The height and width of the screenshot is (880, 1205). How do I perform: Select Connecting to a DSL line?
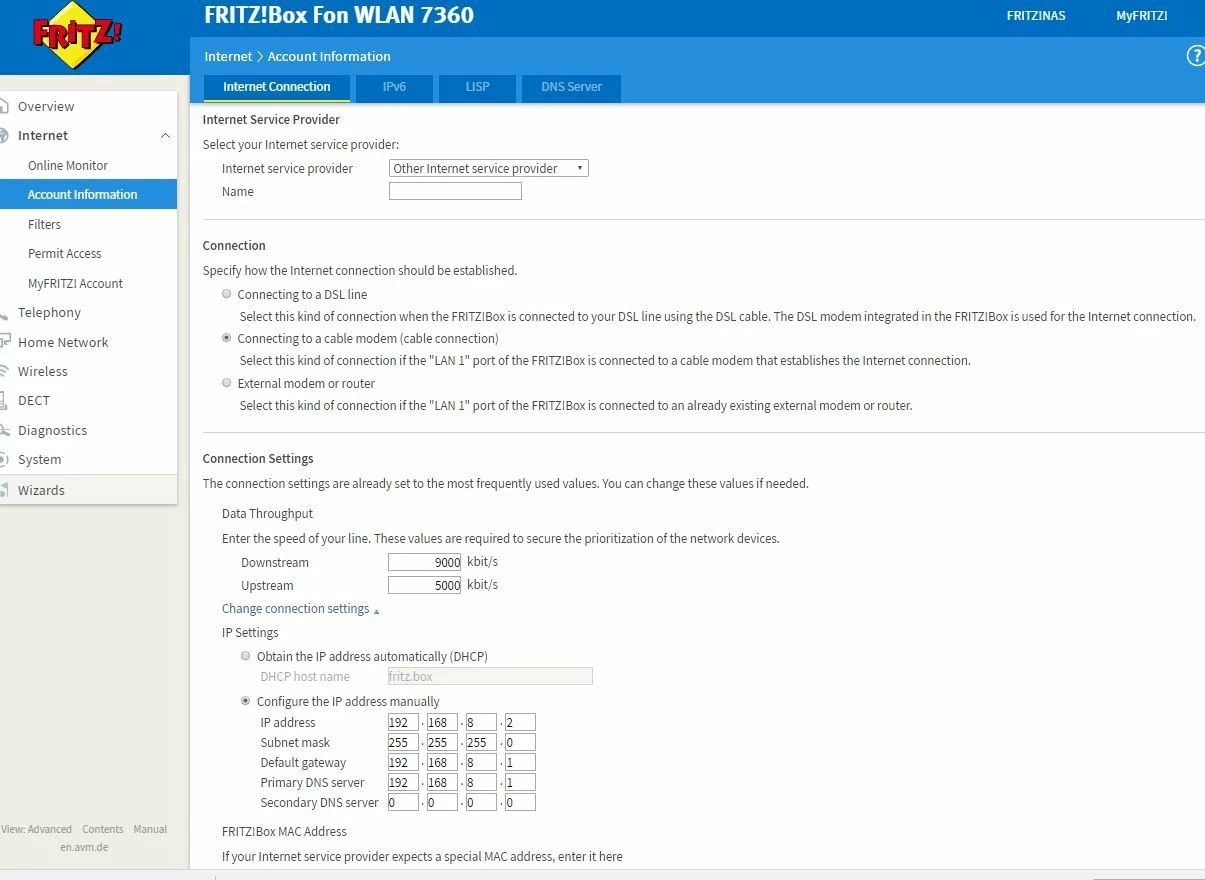click(226, 294)
